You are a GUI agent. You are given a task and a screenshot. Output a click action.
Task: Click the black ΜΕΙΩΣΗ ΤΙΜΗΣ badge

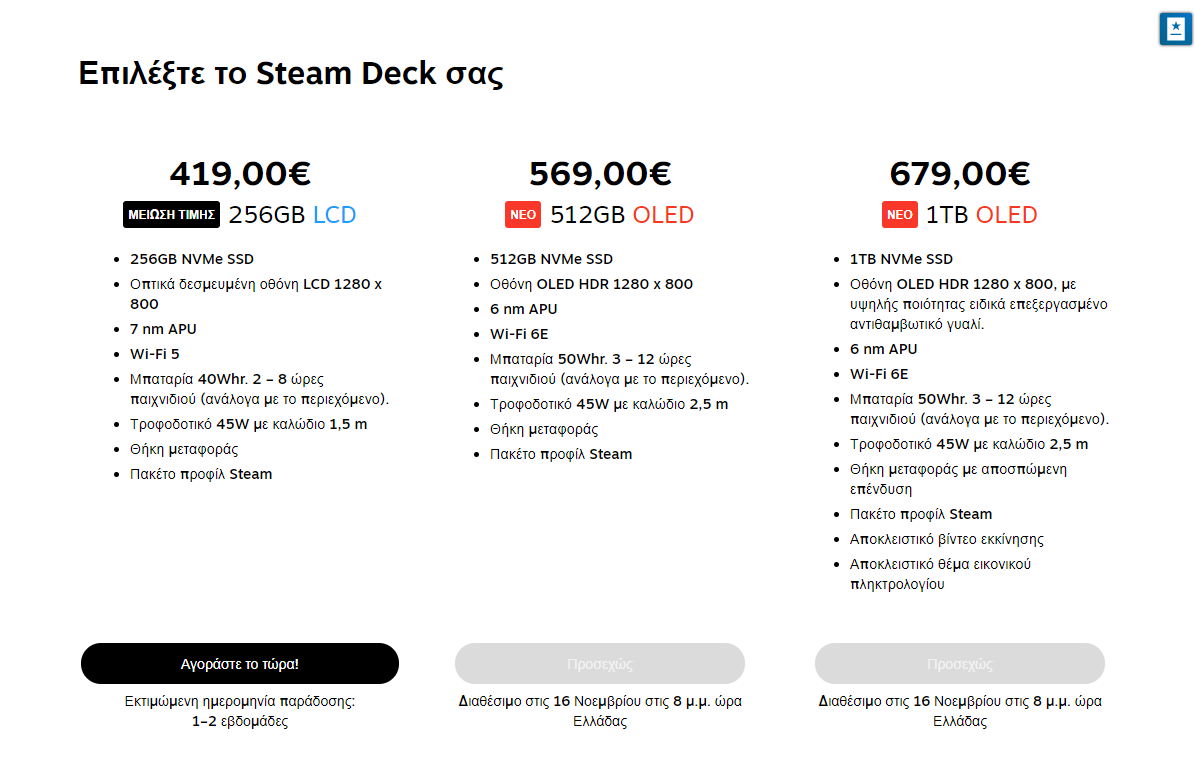click(171, 215)
